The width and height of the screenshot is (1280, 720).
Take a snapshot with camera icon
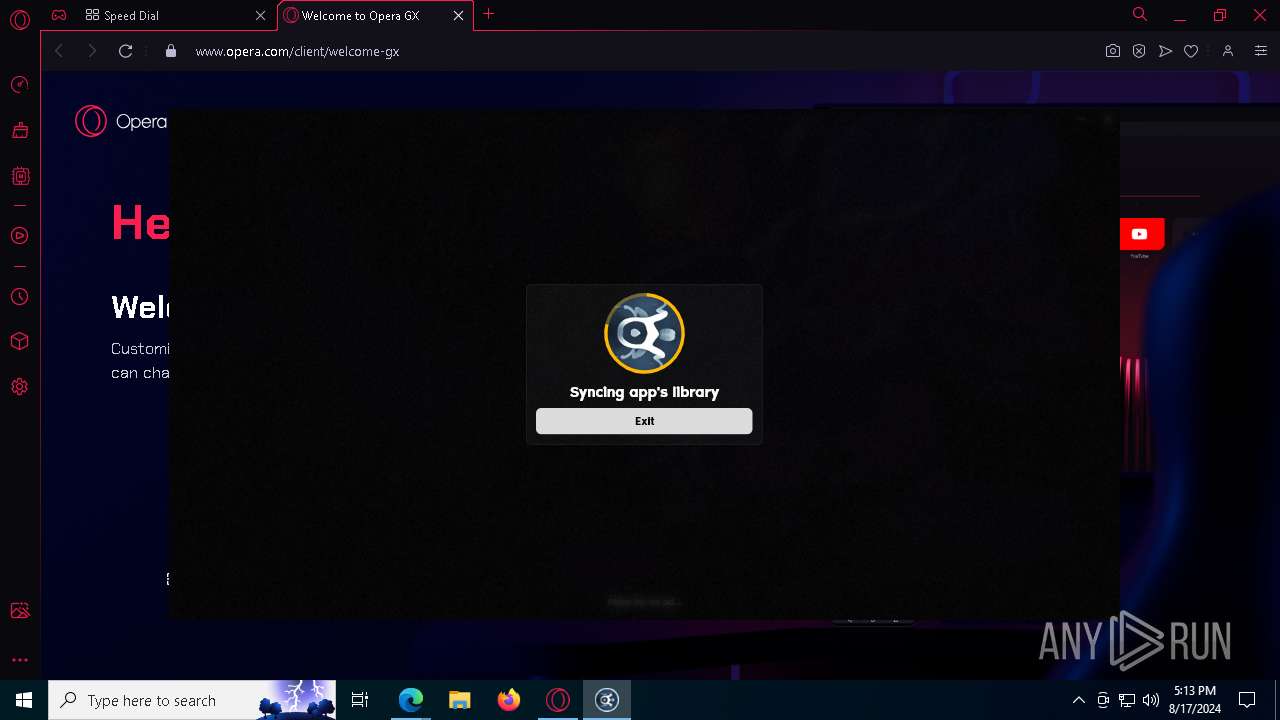pyautogui.click(x=1113, y=51)
